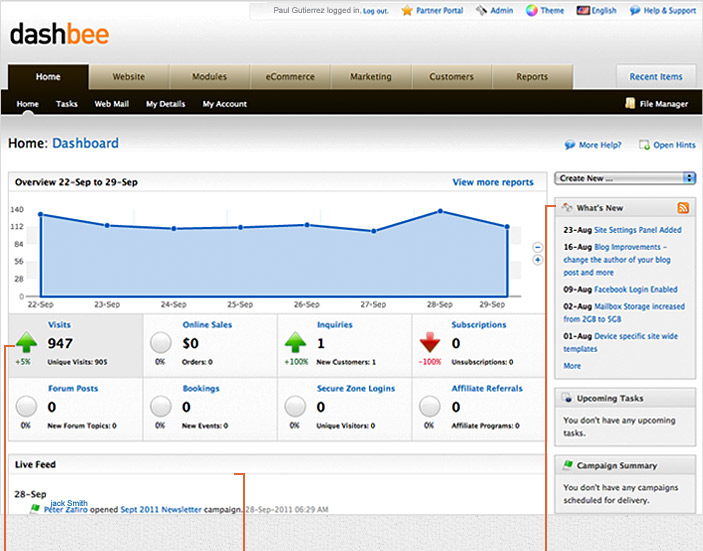Click the Log out link
703x551 pixels.
[376, 11]
